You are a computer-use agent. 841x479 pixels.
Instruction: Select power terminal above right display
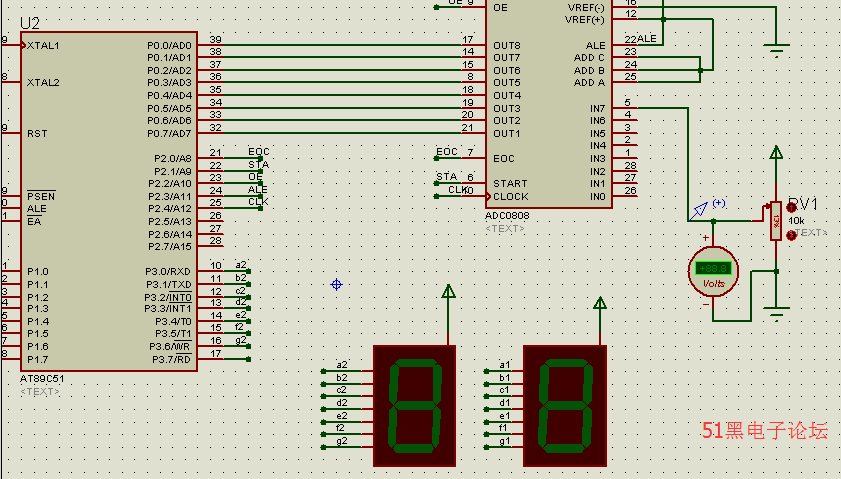point(600,304)
